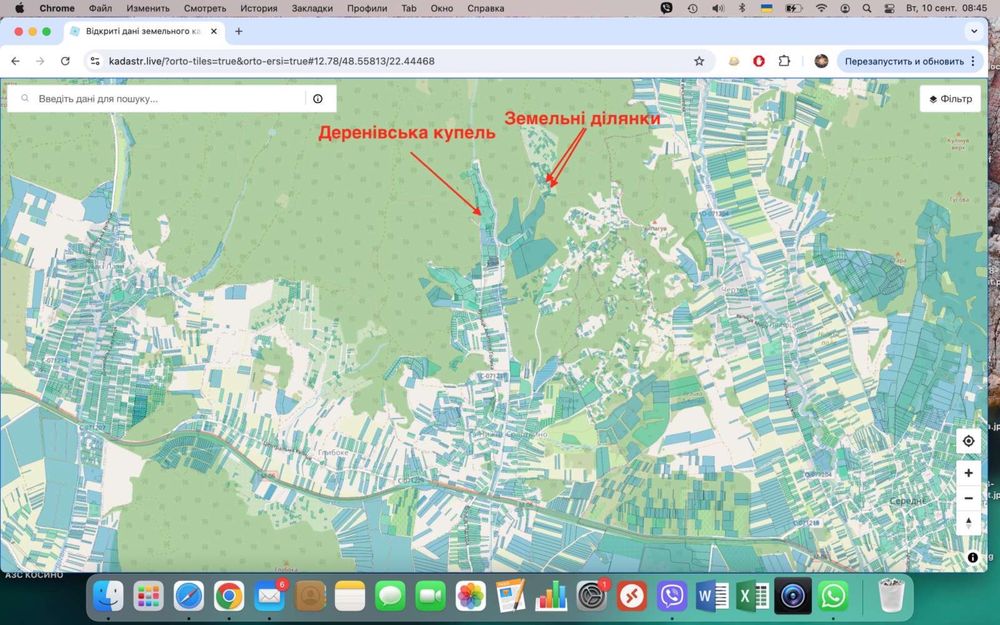
Task: Bookmark this page with the star icon
Action: [x=699, y=61]
